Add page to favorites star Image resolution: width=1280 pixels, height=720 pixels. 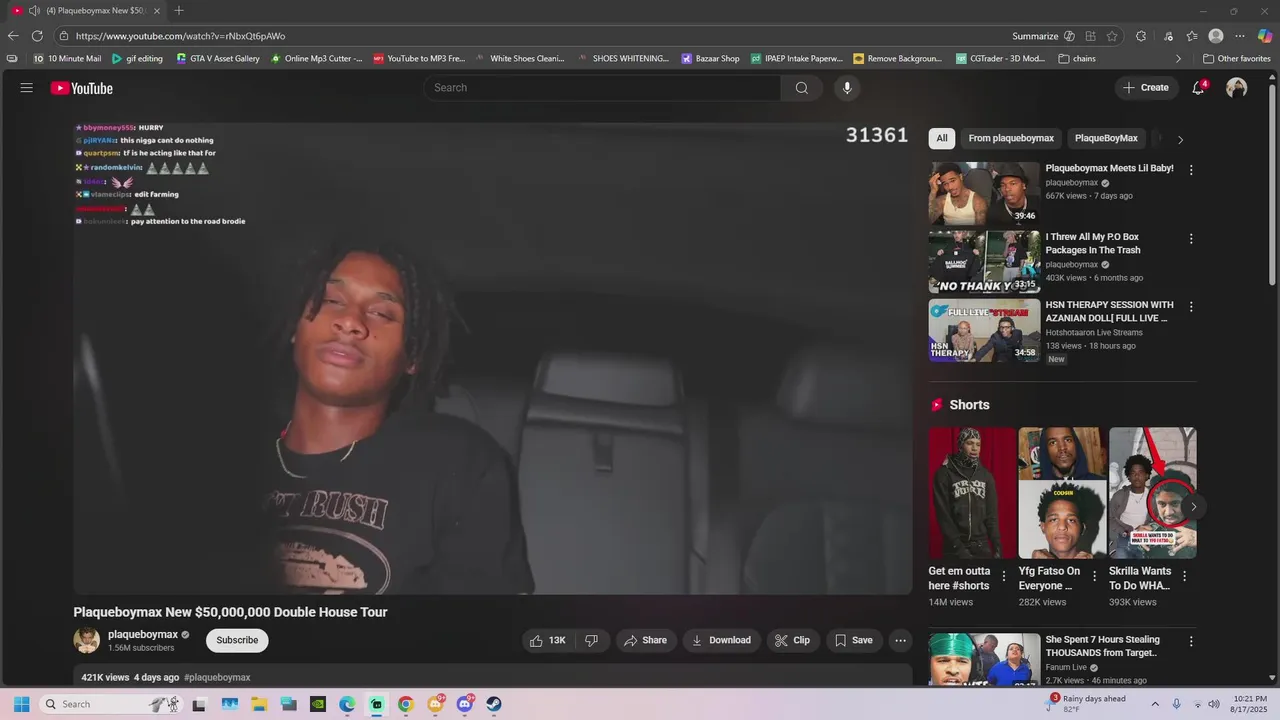point(1112,36)
